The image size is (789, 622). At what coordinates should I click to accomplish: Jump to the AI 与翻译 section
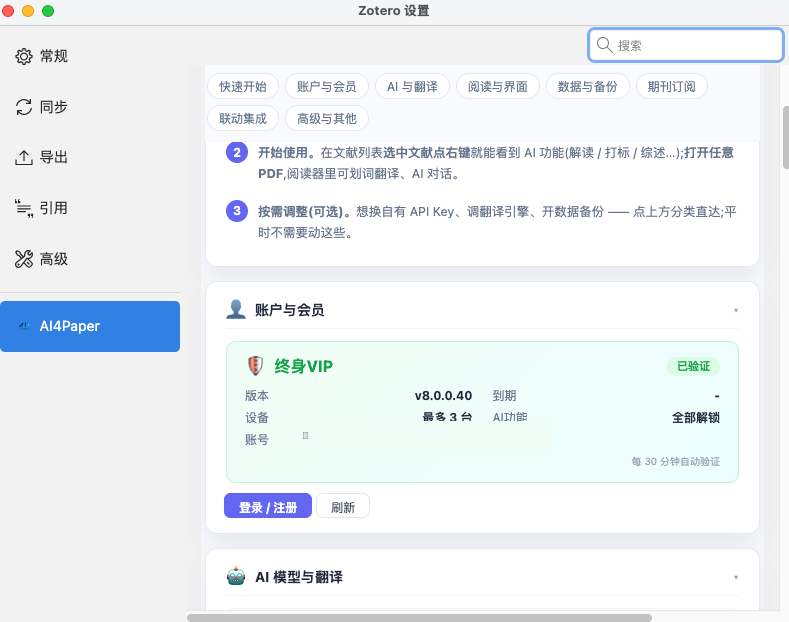412,87
